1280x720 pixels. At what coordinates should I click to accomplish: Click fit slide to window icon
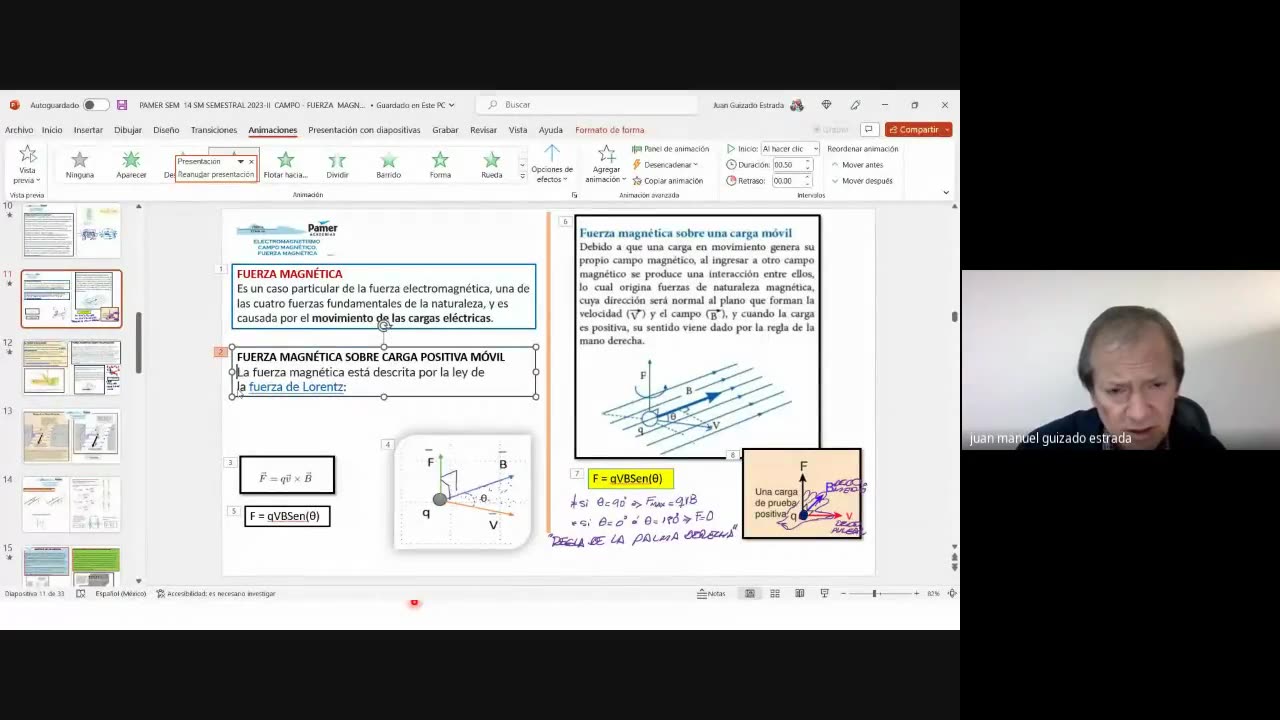tap(951, 594)
